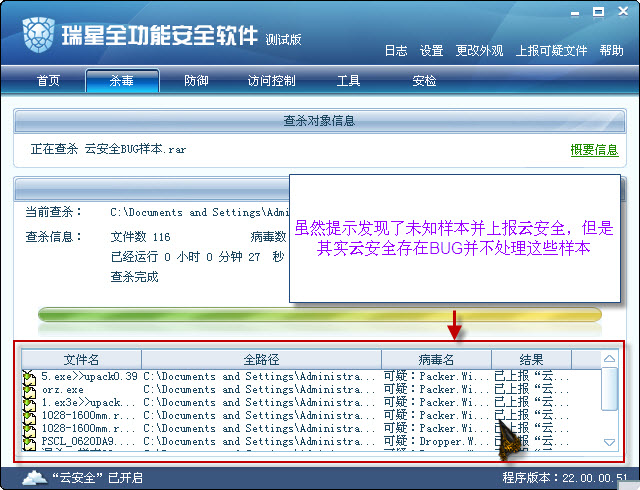Sort by 文件名 column header
This screenshot has width=640, height=490.
[81, 359]
